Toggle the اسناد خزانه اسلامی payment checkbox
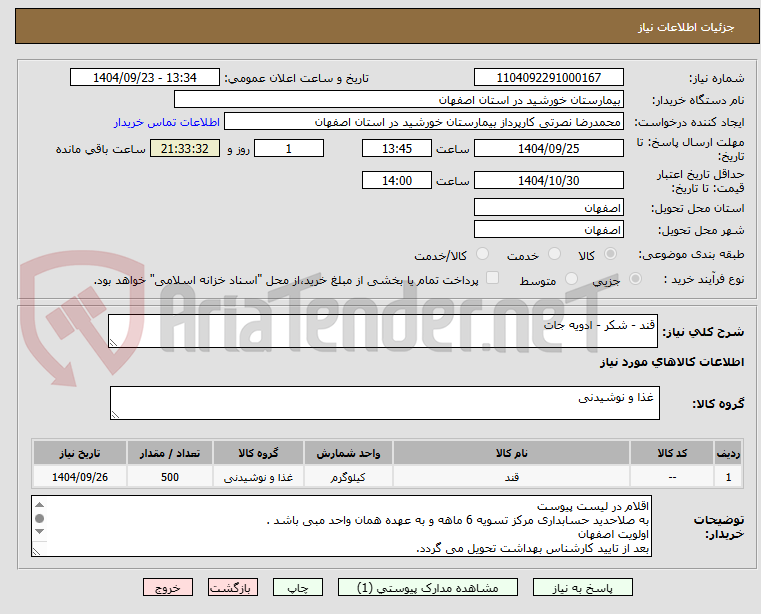 (492, 278)
